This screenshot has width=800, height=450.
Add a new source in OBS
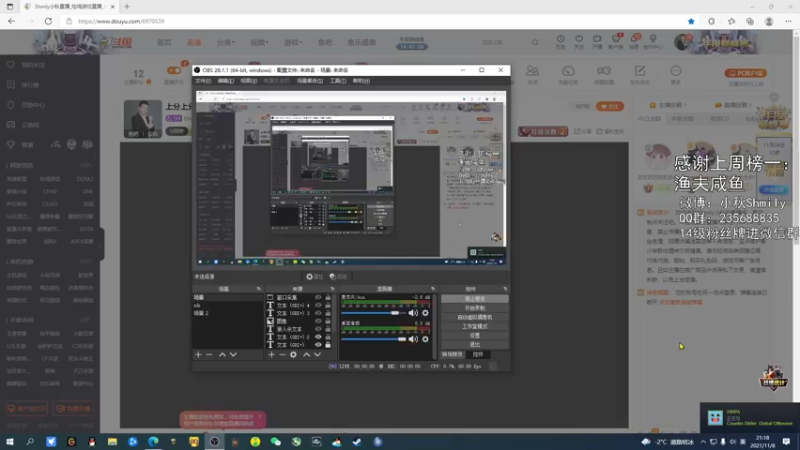(271, 355)
